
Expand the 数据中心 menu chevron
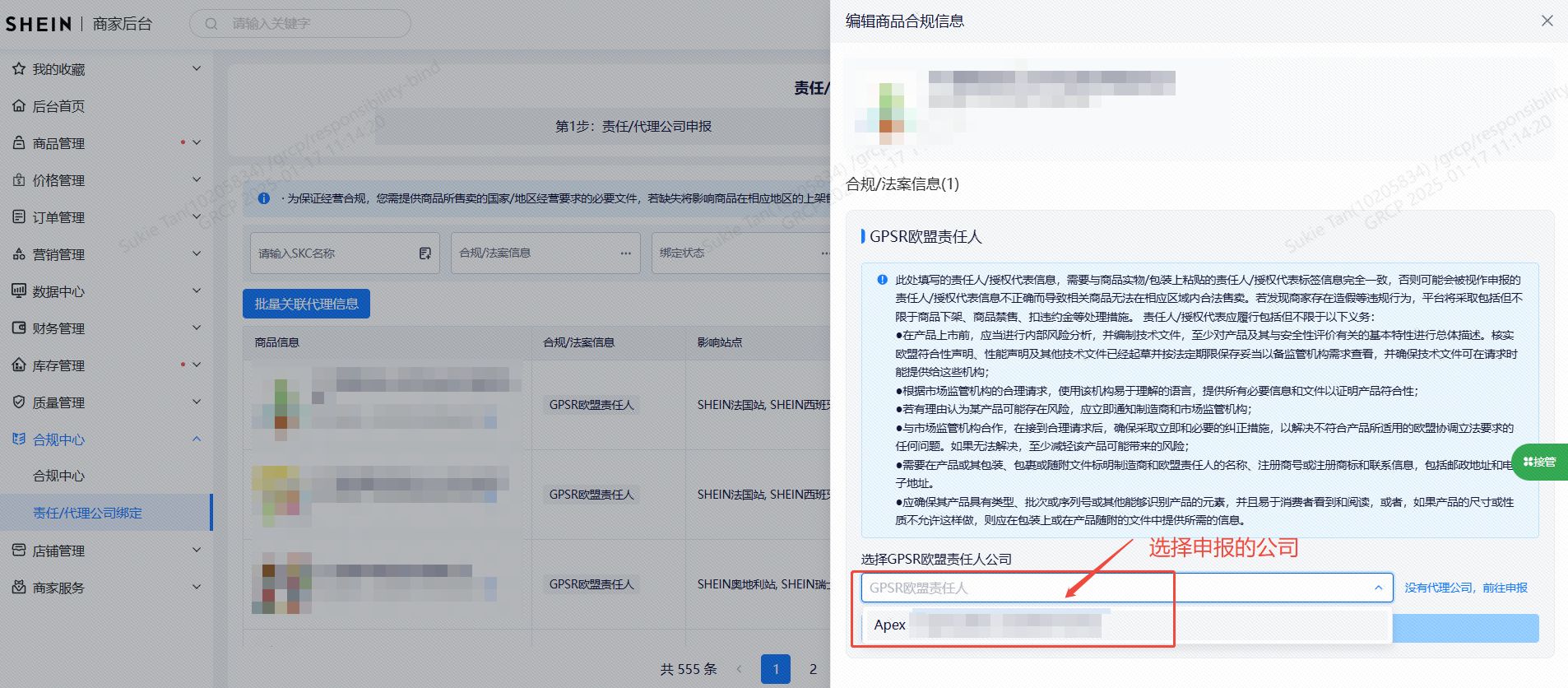click(x=197, y=291)
